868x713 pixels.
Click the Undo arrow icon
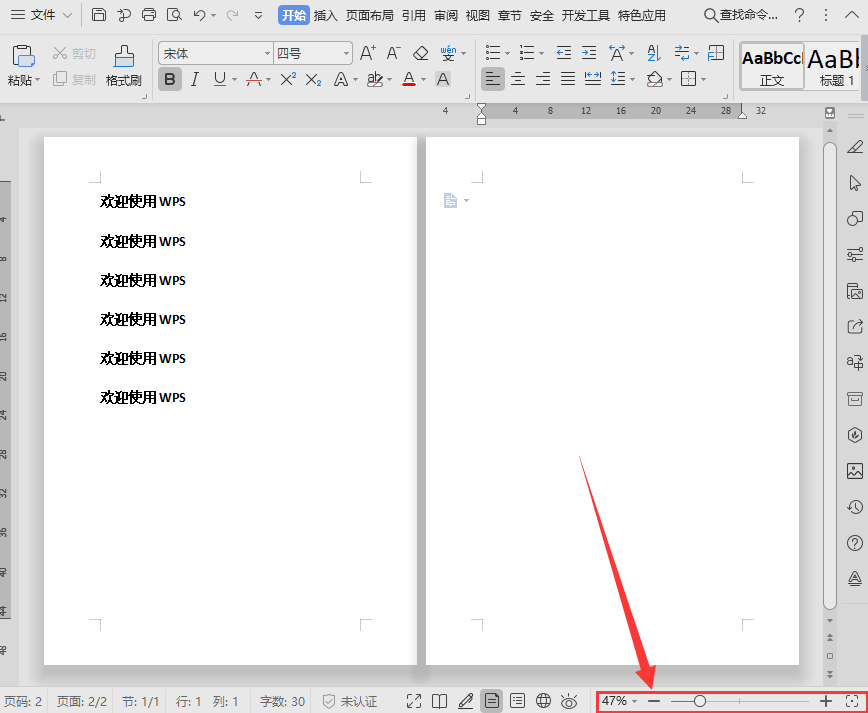click(199, 15)
